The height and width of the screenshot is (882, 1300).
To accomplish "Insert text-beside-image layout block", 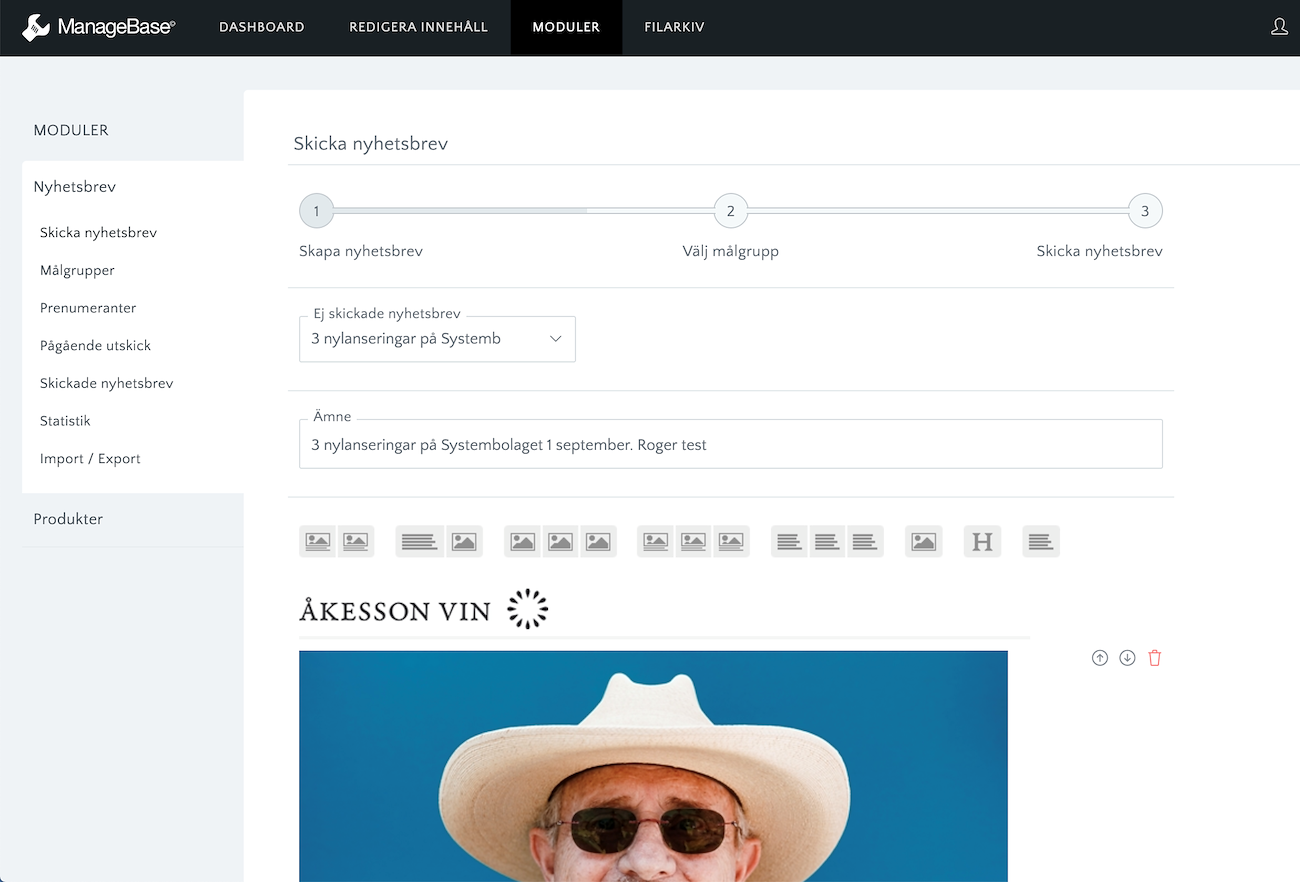I will 439,541.
